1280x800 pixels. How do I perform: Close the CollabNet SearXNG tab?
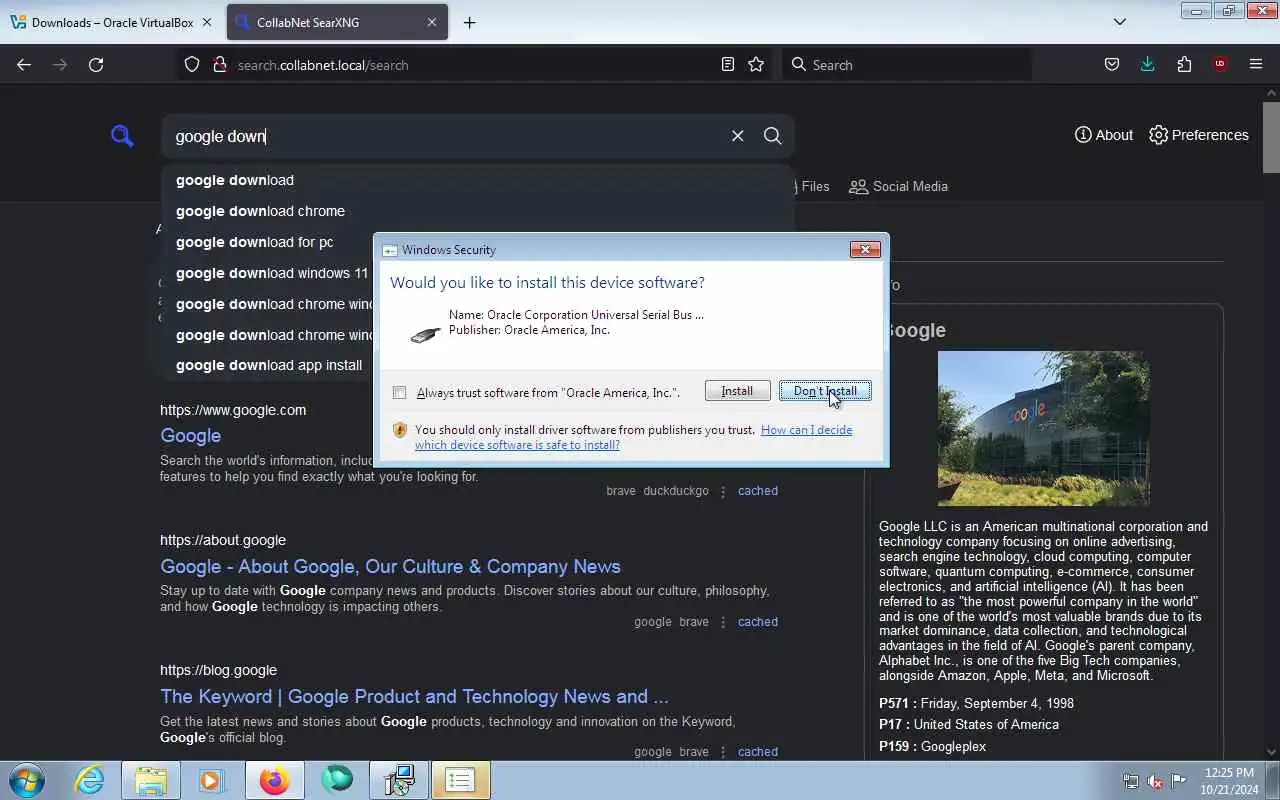[432, 22]
